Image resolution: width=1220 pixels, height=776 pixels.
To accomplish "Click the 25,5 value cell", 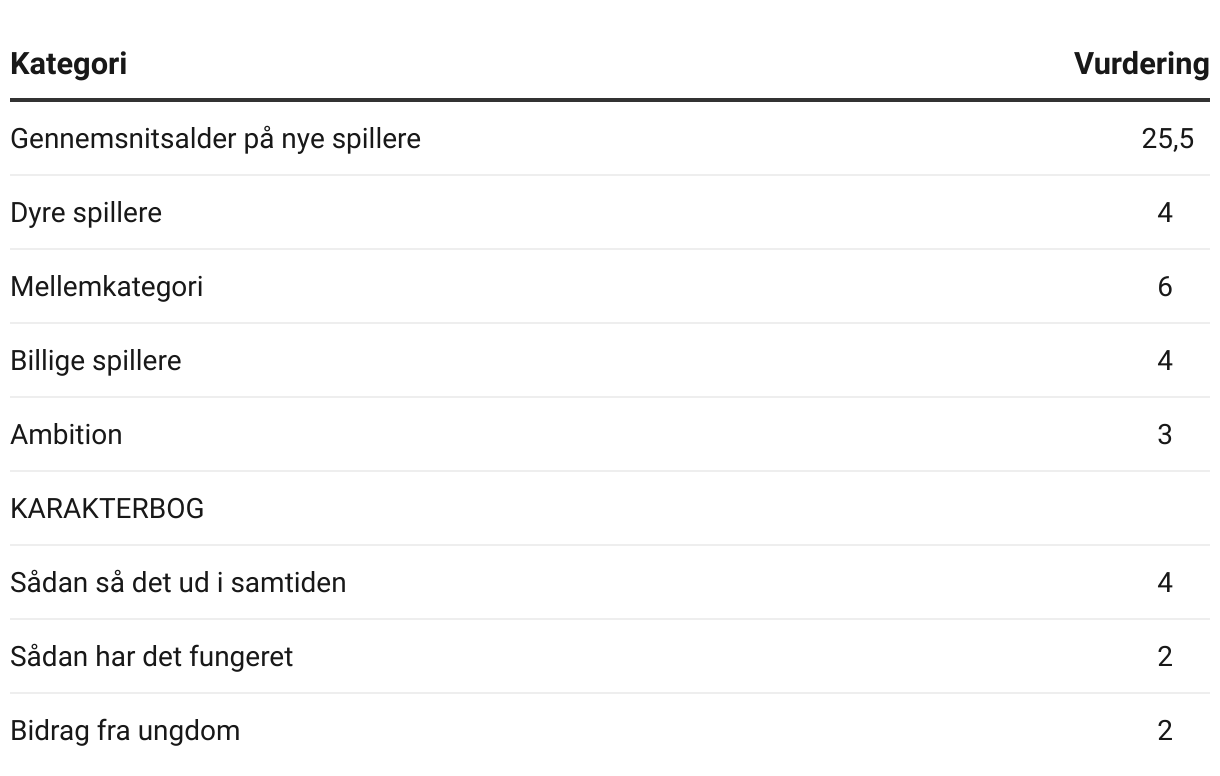I will 1167,139.
